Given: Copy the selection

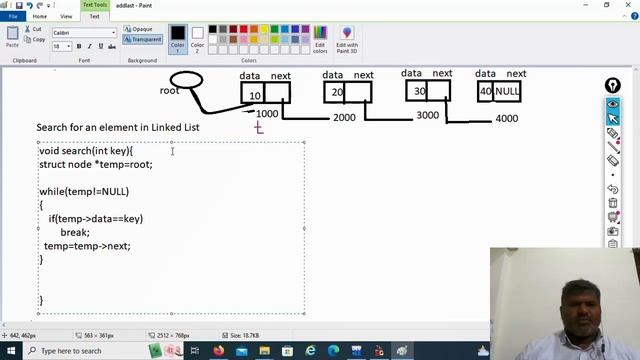Looking at the screenshot, I should click(35, 40).
